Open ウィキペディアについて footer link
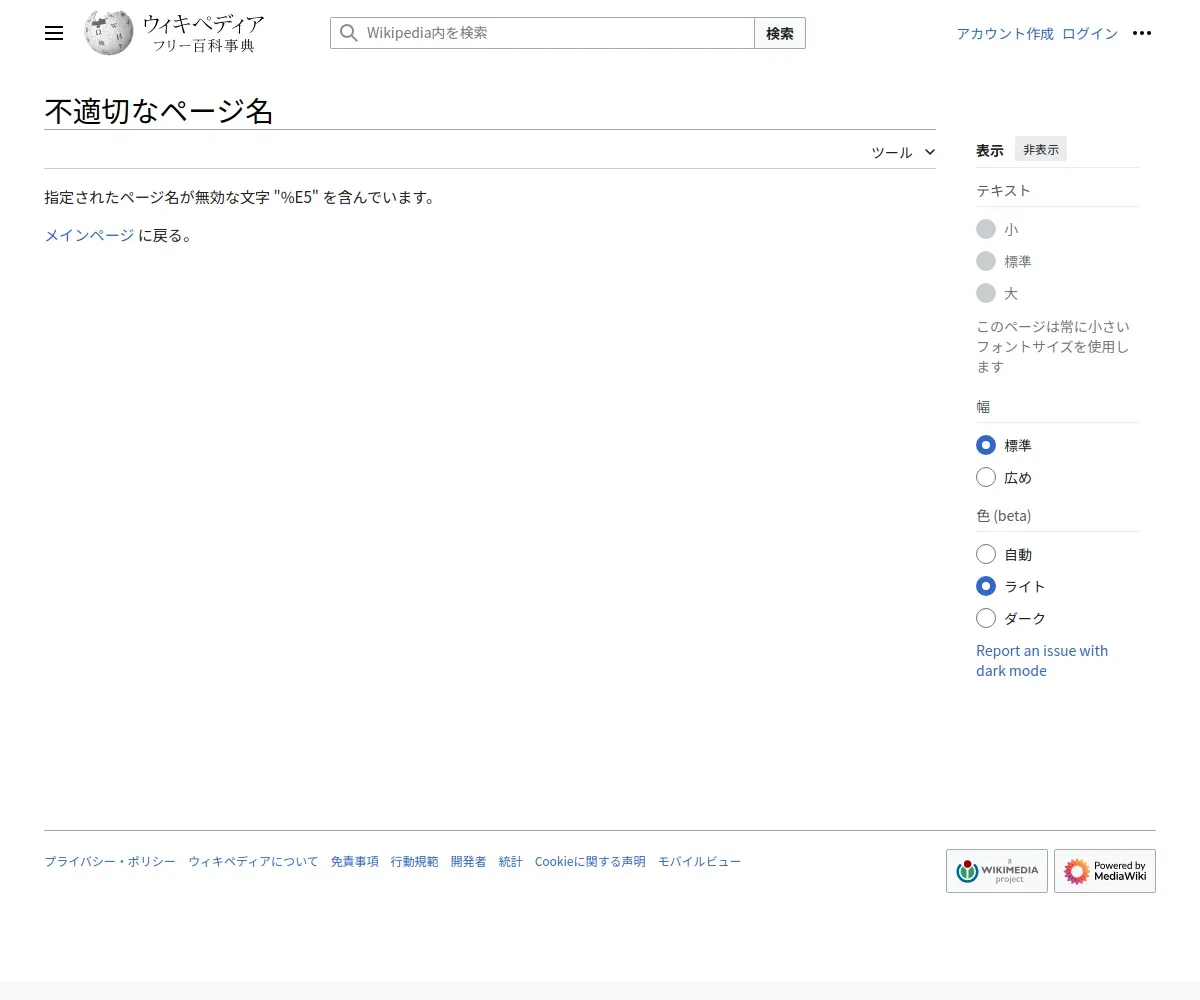 [x=253, y=861]
